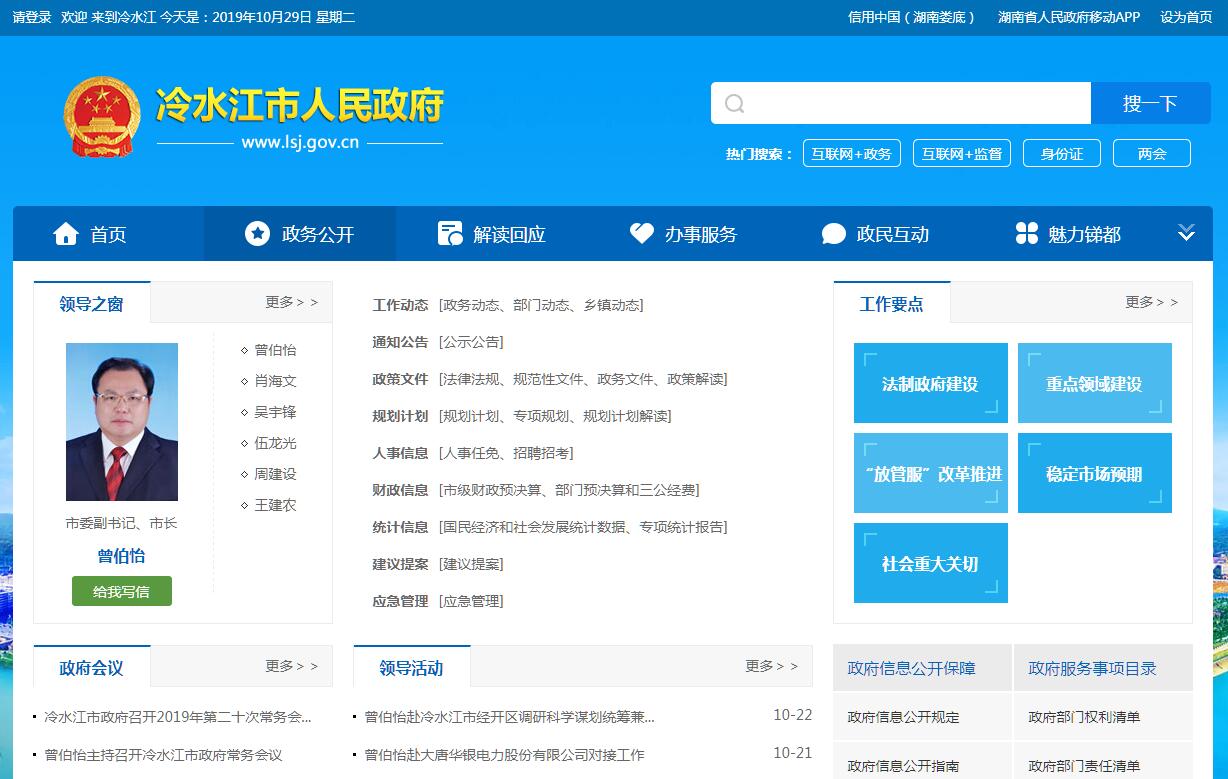Click the national emblem logo
This screenshot has height=779, width=1228.
pyautogui.click(x=103, y=117)
